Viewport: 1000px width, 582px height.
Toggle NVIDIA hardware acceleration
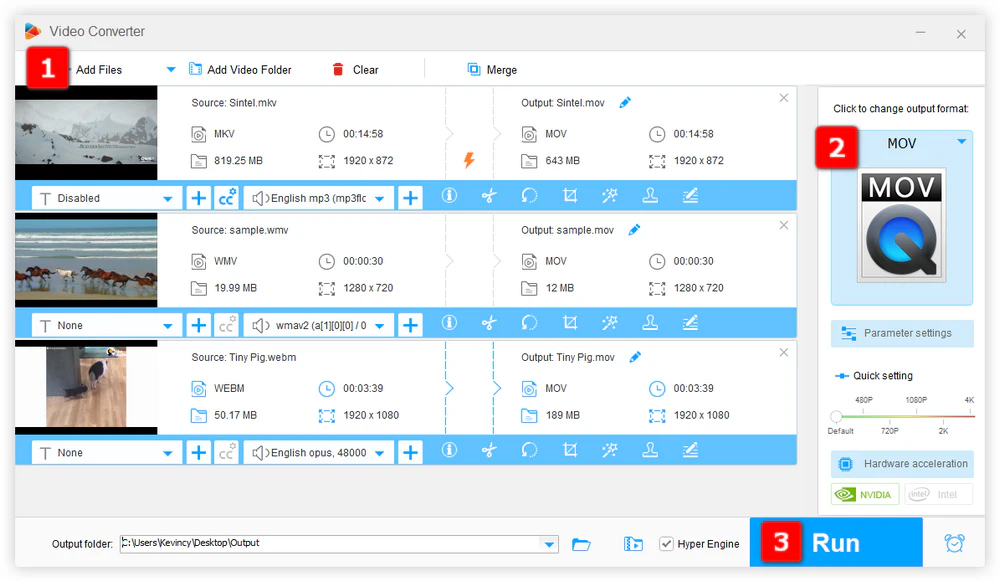tap(865, 494)
